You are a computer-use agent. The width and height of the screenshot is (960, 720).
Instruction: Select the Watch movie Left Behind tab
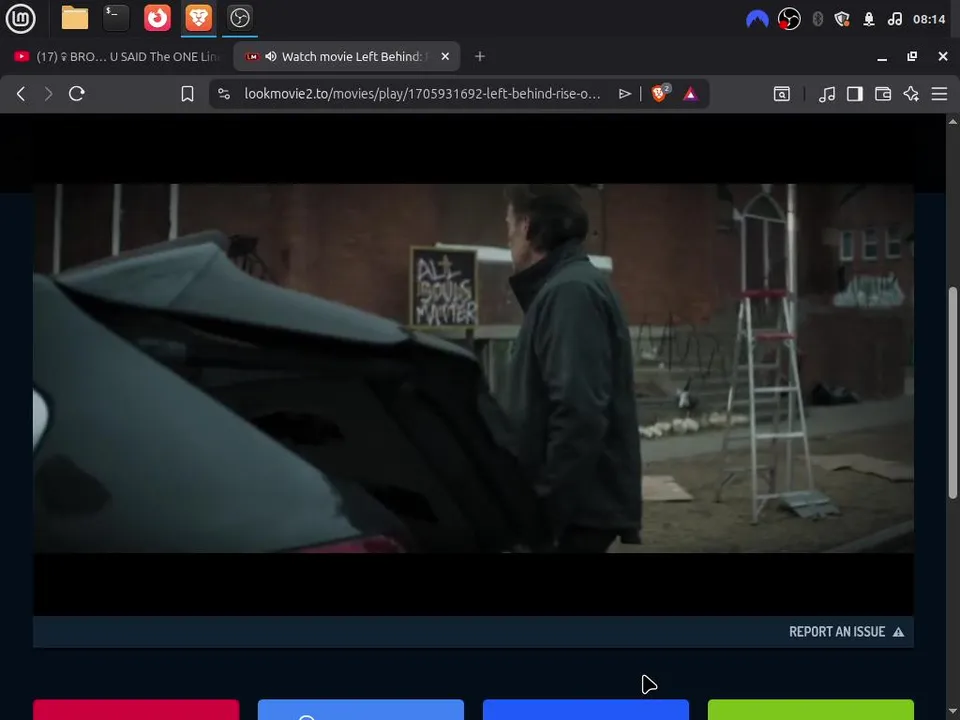click(x=346, y=56)
